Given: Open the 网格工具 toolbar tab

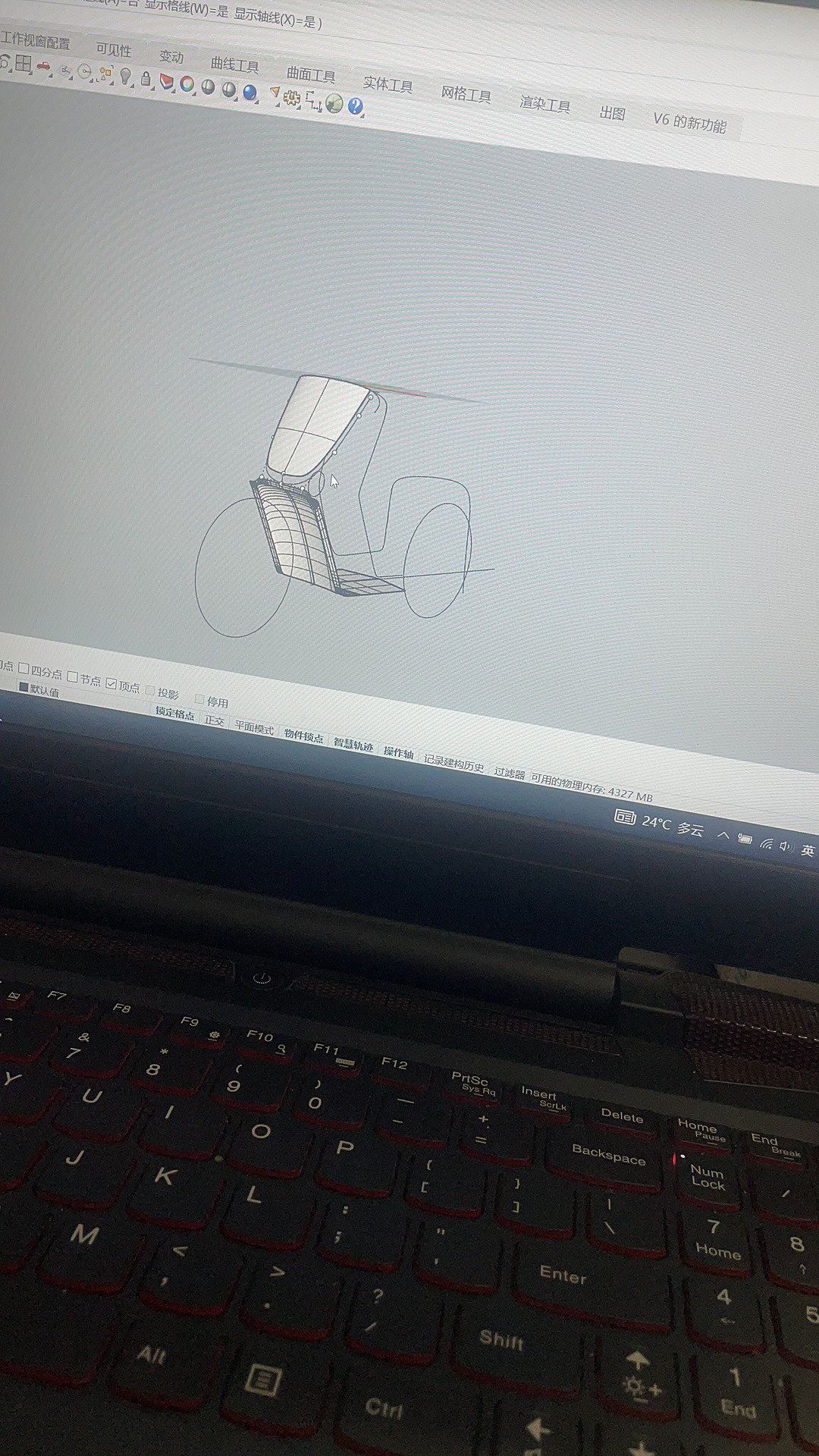Looking at the screenshot, I should click(466, 95).
